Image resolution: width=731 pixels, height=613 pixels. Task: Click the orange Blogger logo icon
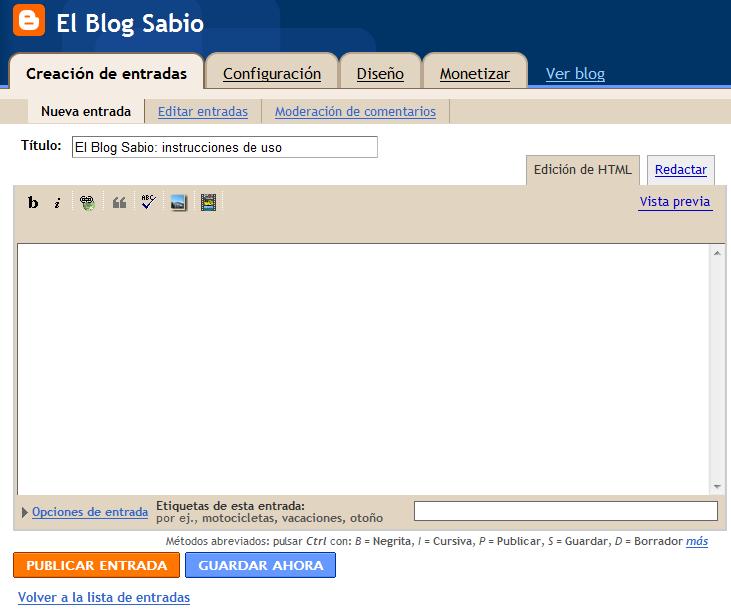[29, 20]
